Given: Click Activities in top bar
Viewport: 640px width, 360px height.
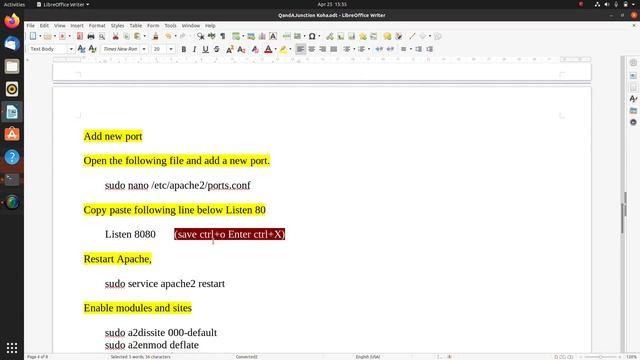Looking at the screenshot, I should [14, 4].
